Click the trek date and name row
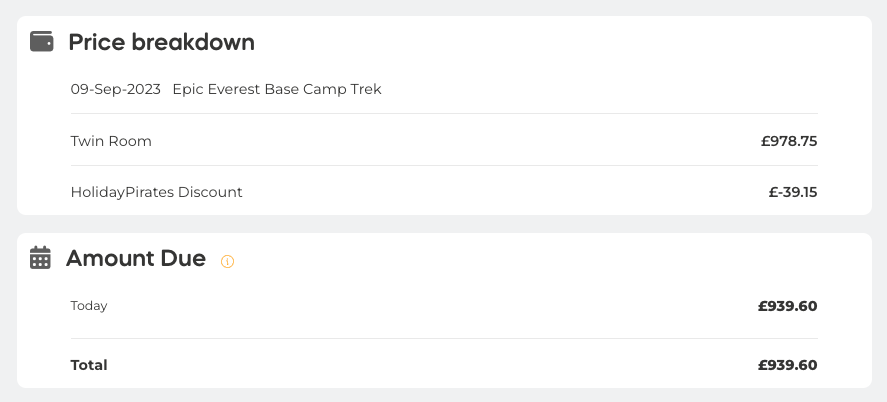This screenshot has width=887, height=402. [444, 89]
